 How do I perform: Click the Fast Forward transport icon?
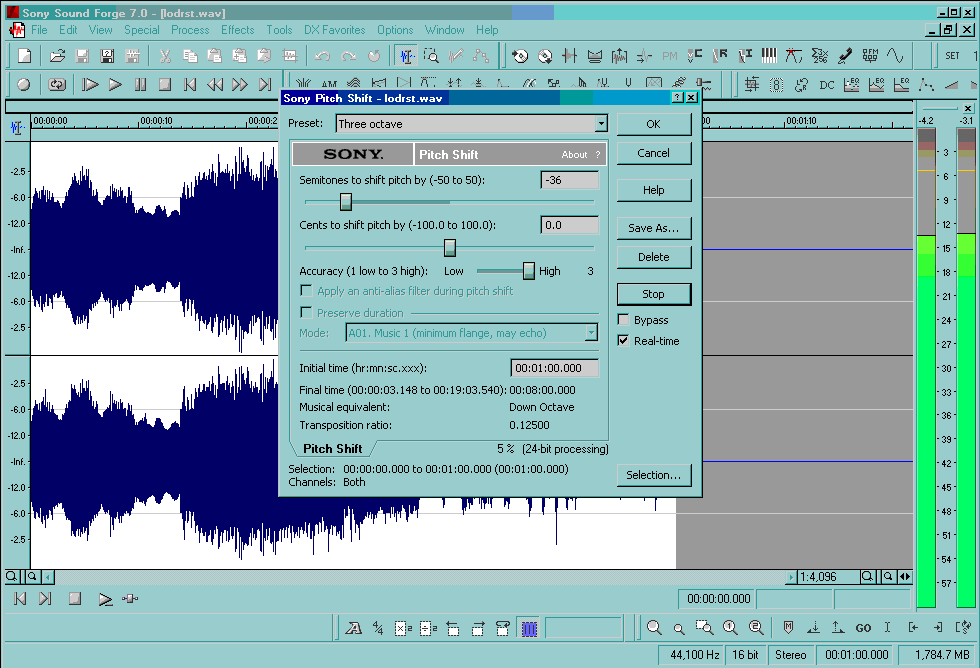[240, 84]
